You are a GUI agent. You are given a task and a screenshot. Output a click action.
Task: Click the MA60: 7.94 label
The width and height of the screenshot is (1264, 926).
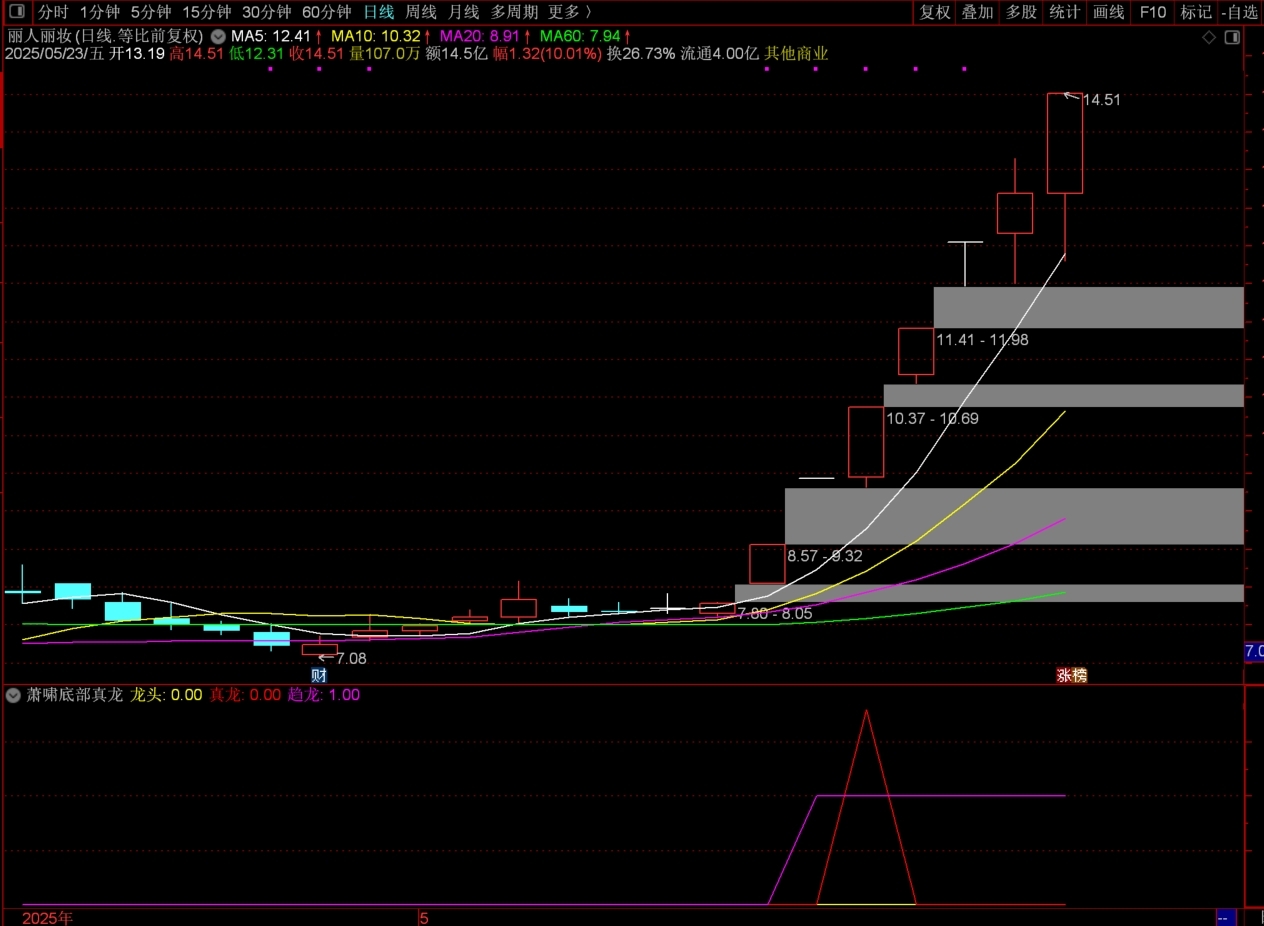(x=581, y=36)
